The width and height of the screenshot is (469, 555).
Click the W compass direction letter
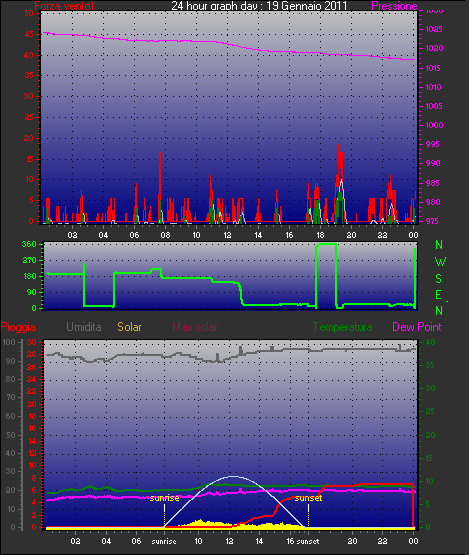coord(440,262)
